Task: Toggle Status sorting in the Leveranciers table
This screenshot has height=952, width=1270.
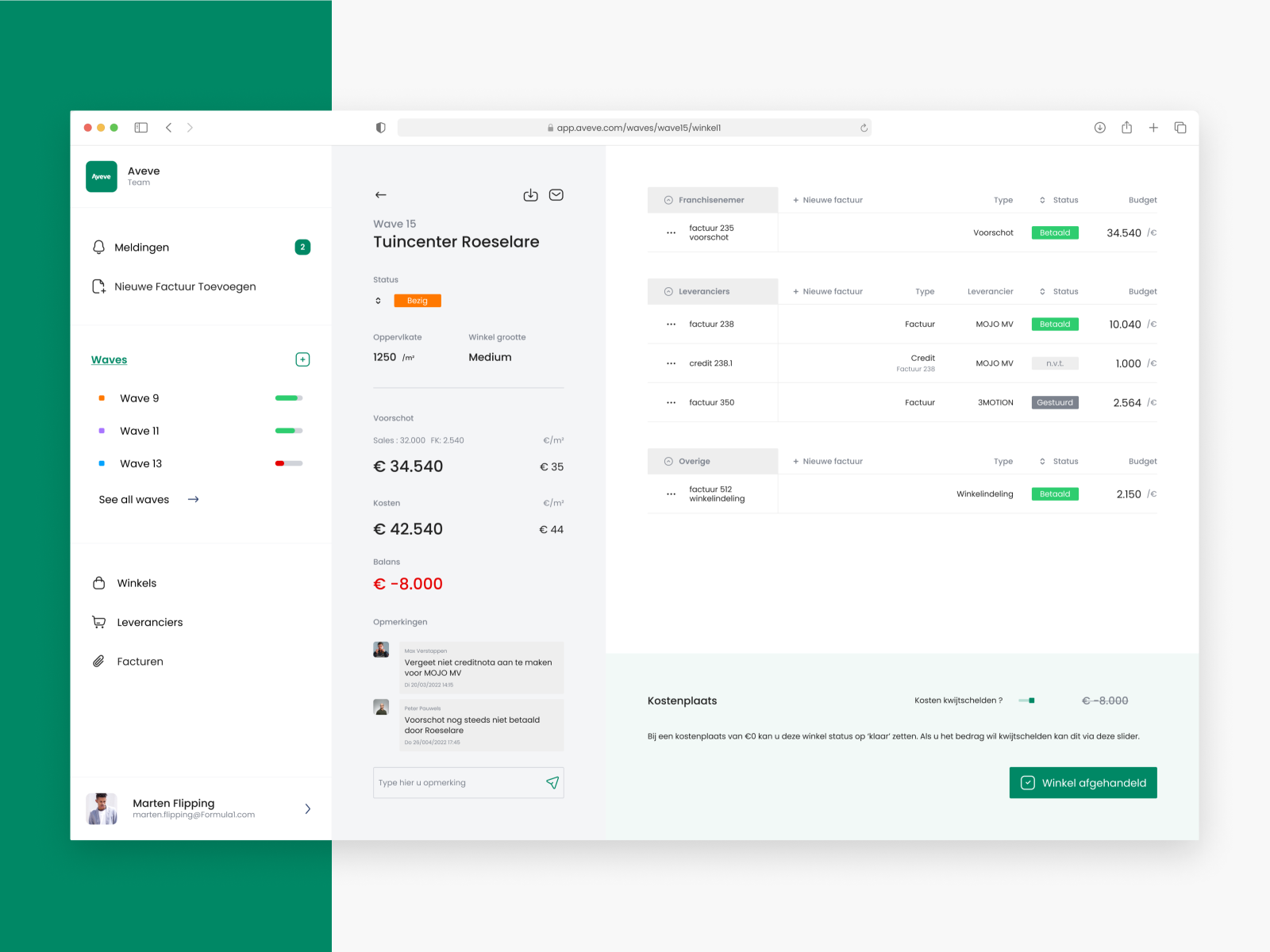Action: click(1043, 291)
